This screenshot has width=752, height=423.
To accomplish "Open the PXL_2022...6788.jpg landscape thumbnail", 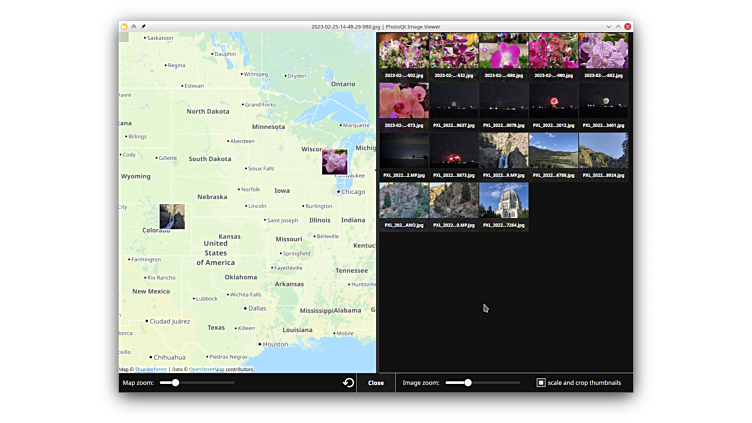I will [553, 151].
